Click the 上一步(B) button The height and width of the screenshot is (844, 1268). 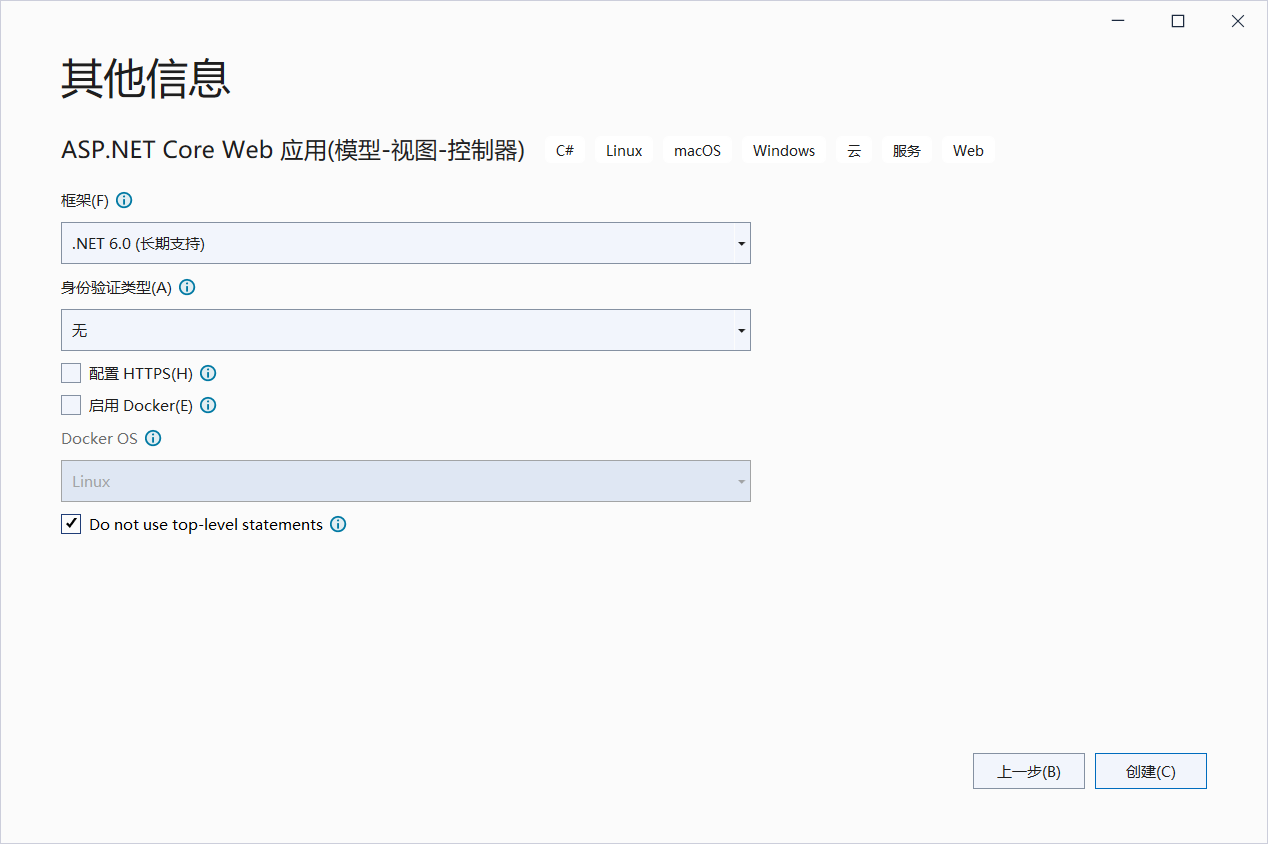click(1029, 771)
